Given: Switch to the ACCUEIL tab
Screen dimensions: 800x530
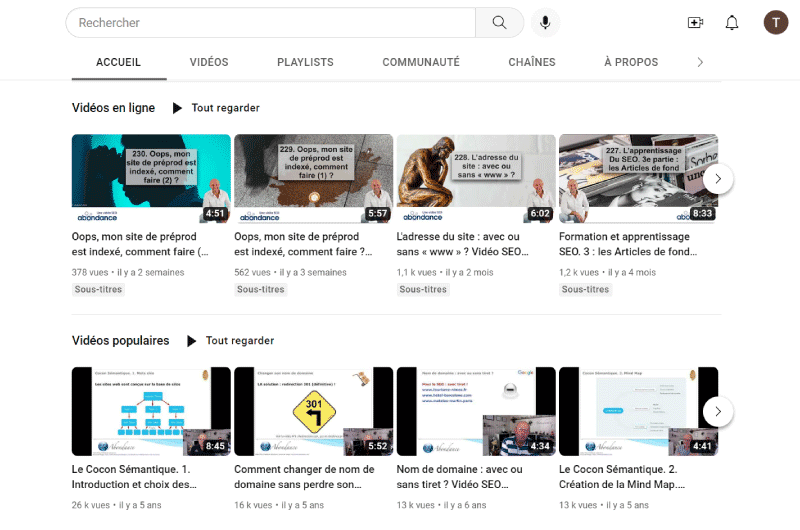Looking at the screenshot, I should point(118,62).
